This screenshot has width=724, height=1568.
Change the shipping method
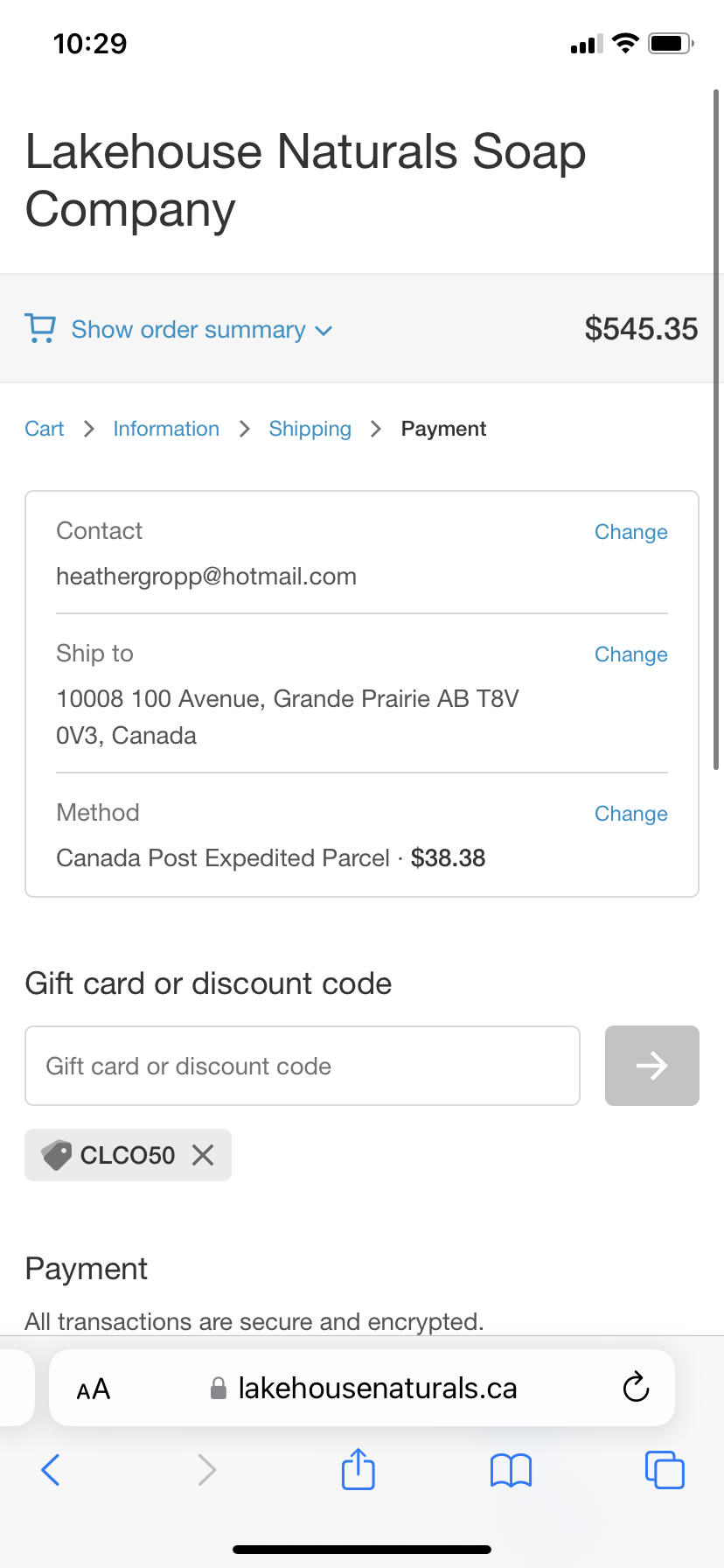630,814
